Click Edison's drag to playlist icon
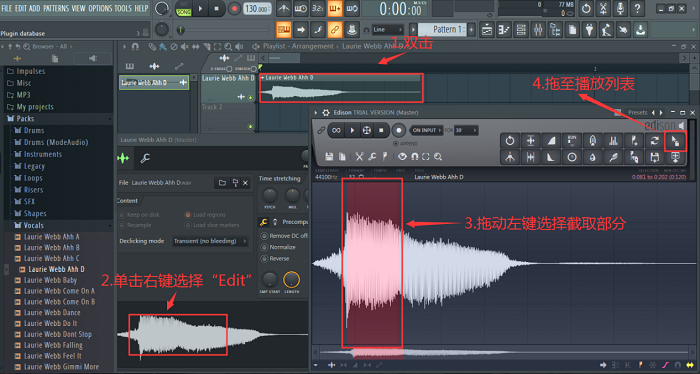 [x=675, y=141]
